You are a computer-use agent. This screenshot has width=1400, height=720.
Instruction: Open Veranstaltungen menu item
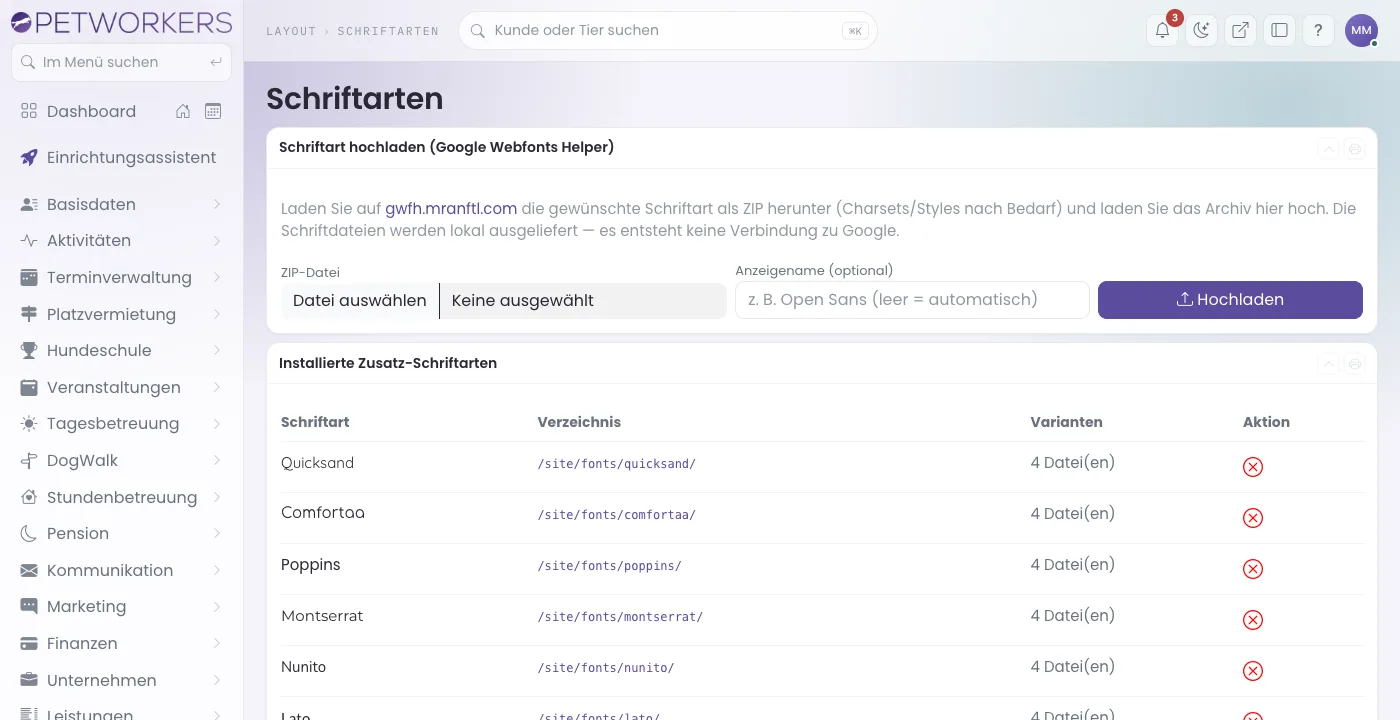(121, 387)
